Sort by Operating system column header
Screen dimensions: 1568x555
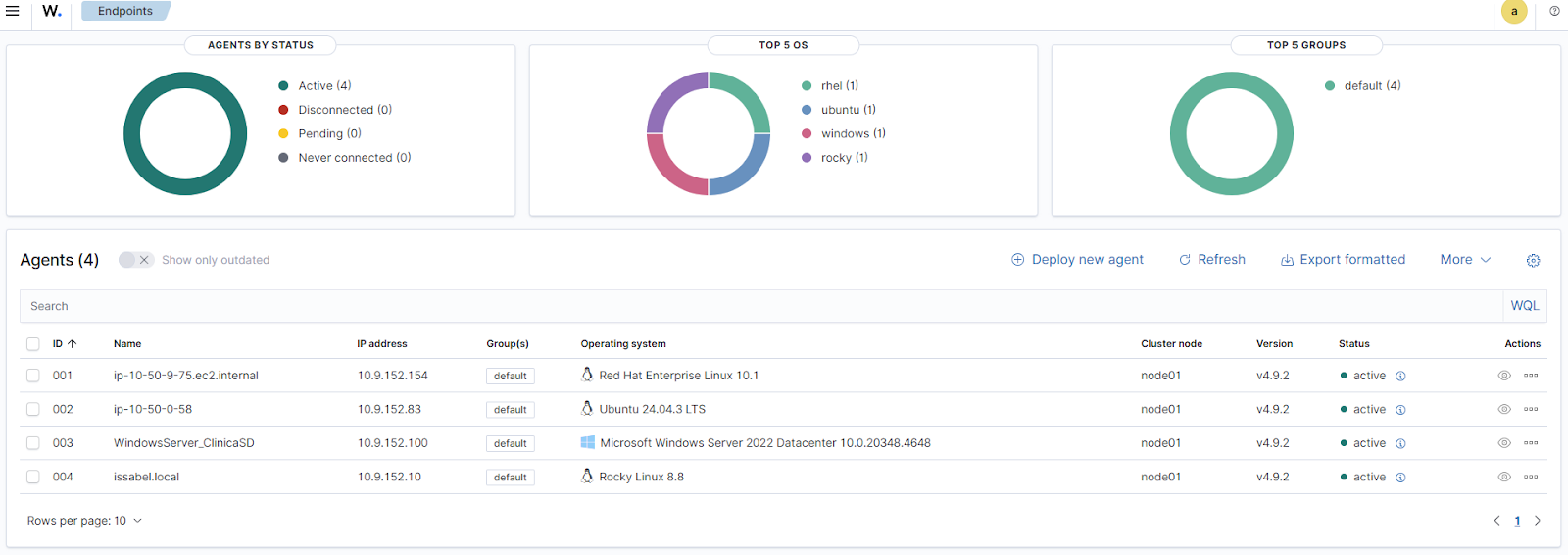click(x=623, y=344)
